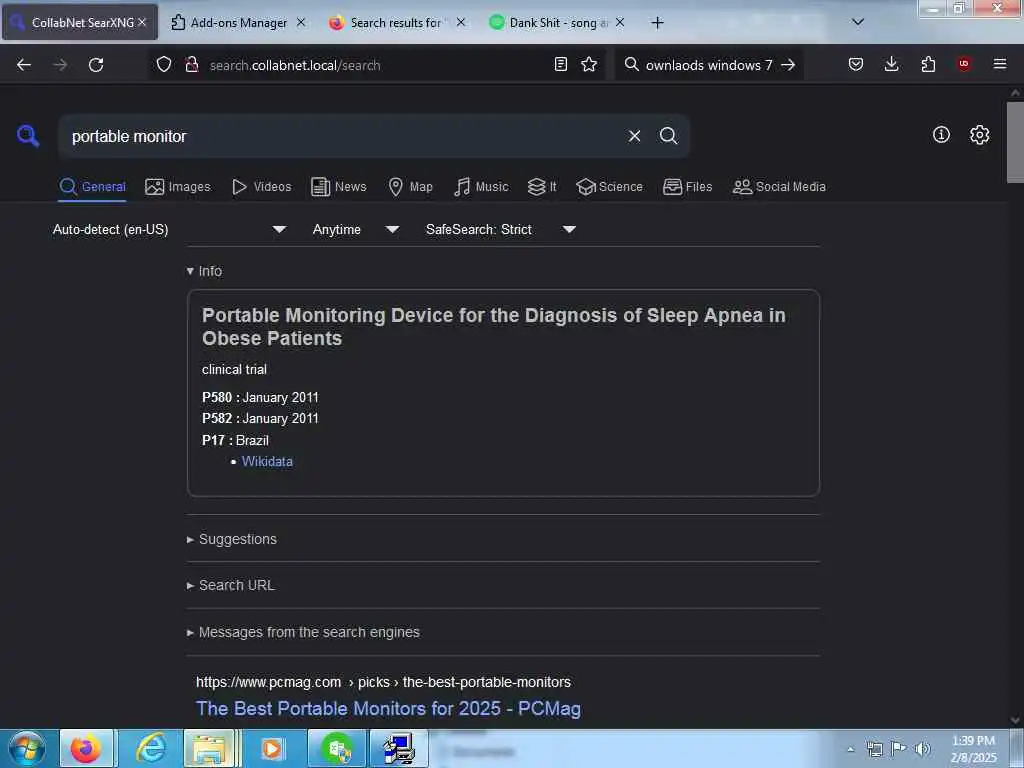Open the Windows Start menu

[27, 749]
